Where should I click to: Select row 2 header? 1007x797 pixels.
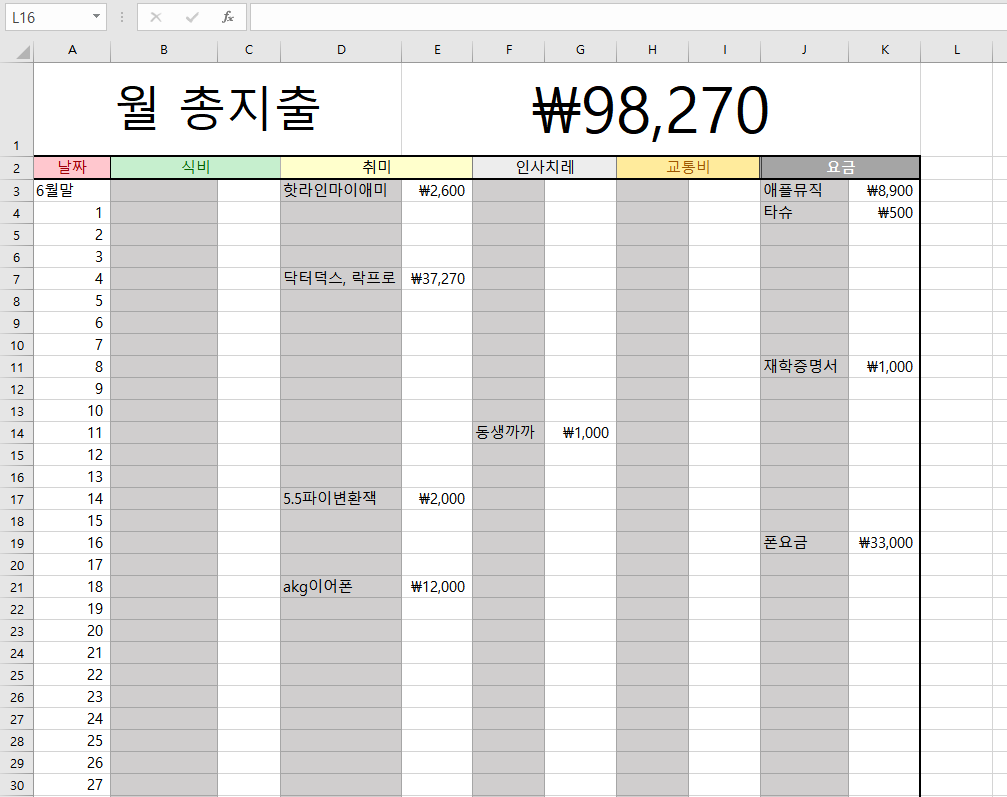pos(17,168)
